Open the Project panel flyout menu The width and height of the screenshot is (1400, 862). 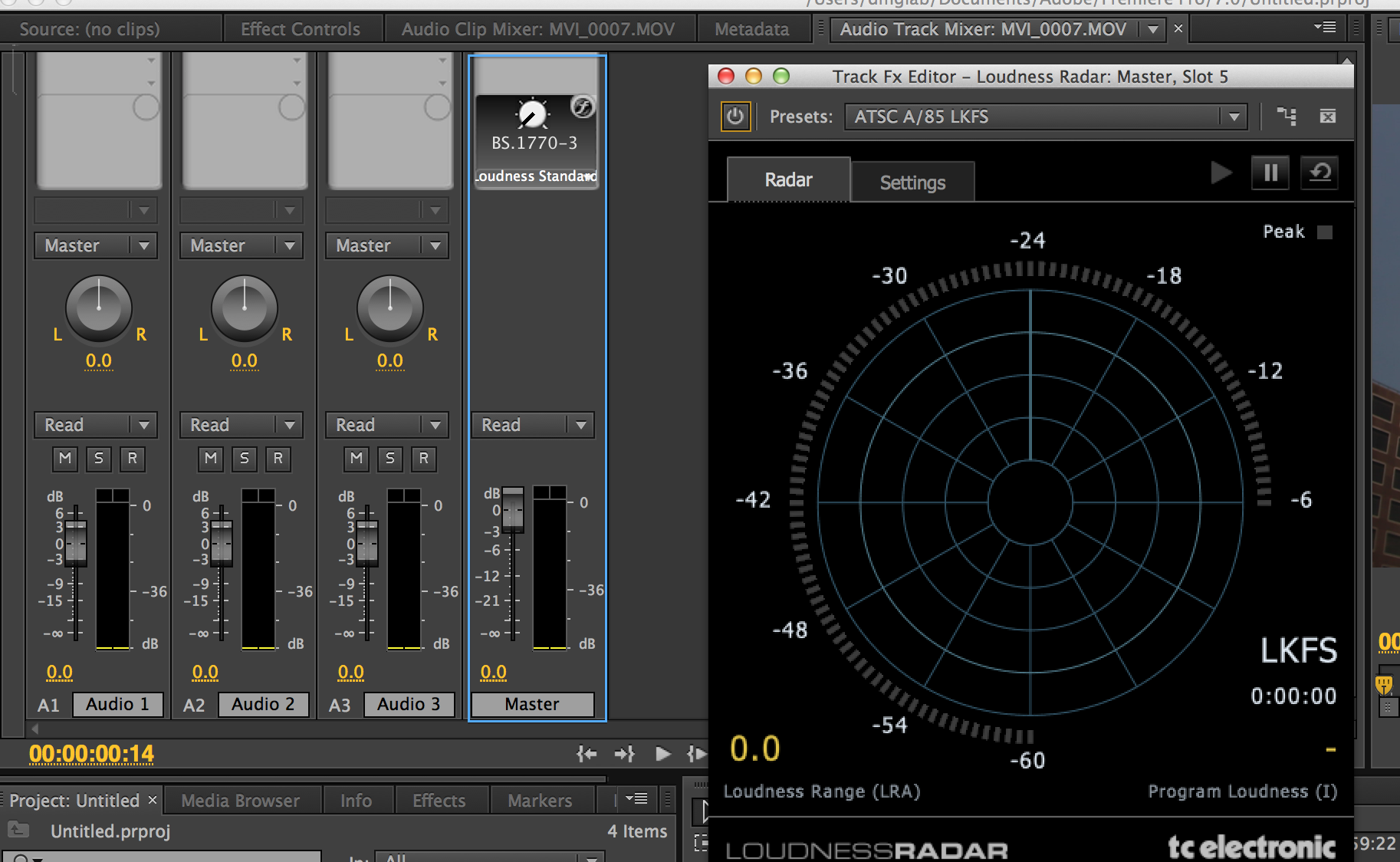pos(636,799)
